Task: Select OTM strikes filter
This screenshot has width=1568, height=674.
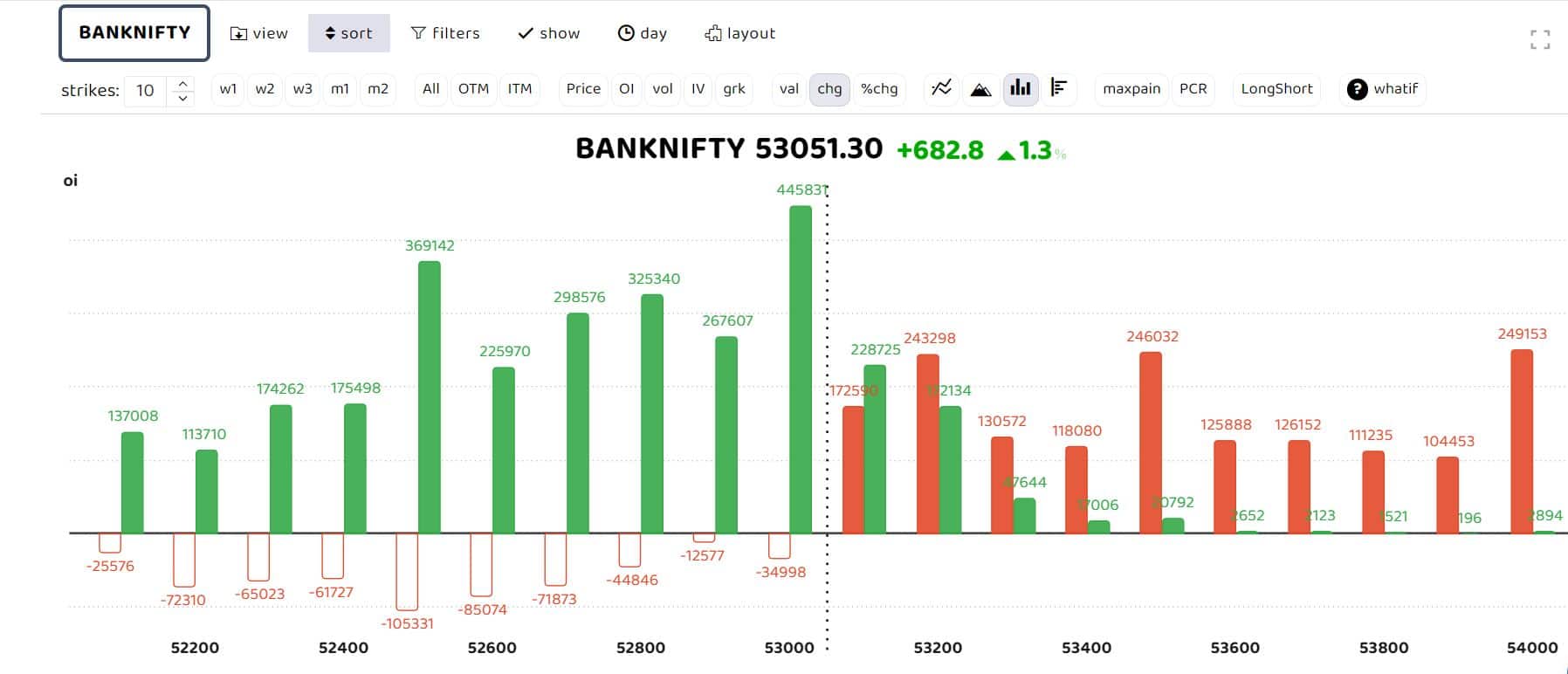Action: tap(474, 89)
